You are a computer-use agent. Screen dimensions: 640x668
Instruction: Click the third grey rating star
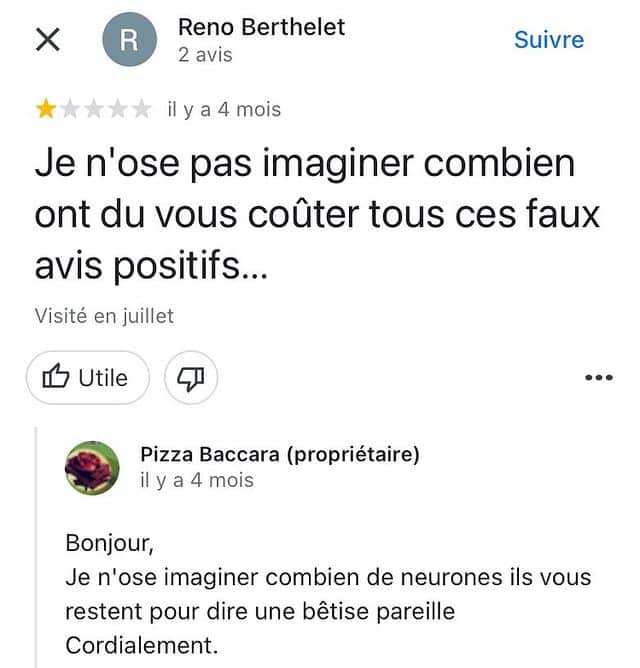tap(94, 109)
